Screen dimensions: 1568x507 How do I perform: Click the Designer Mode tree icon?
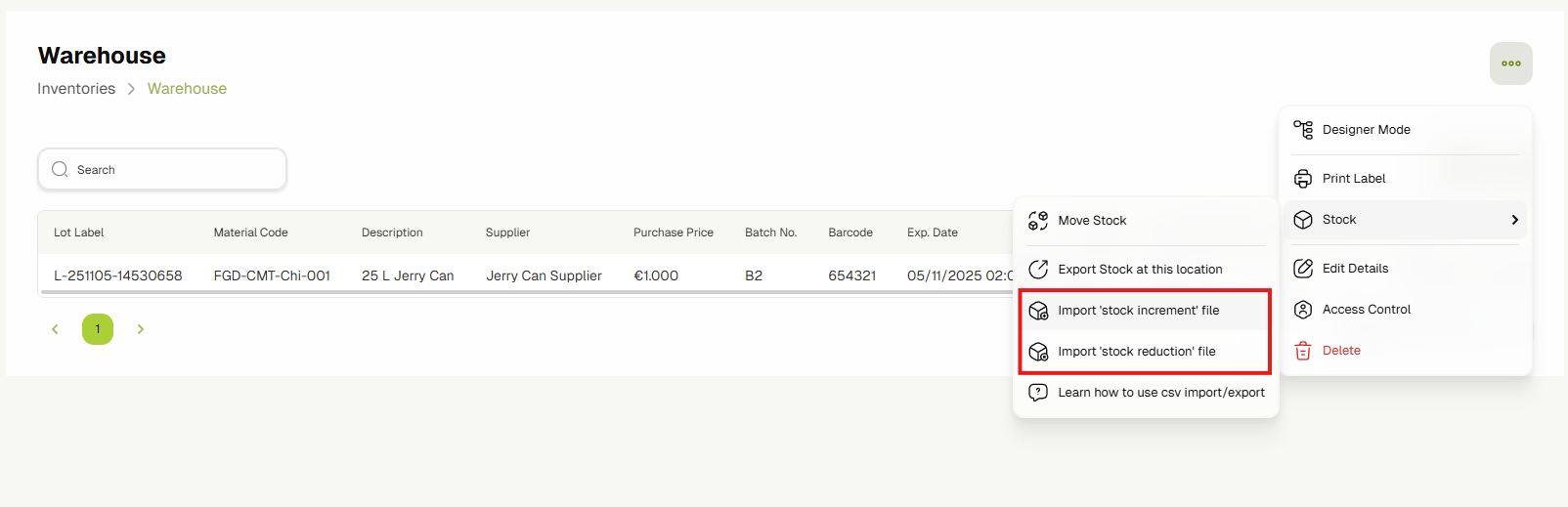(1303, 130)
